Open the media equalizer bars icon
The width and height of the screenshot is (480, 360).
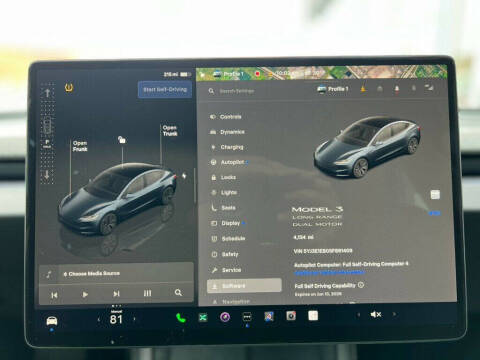pyautogui.click(x=147, y=293)
